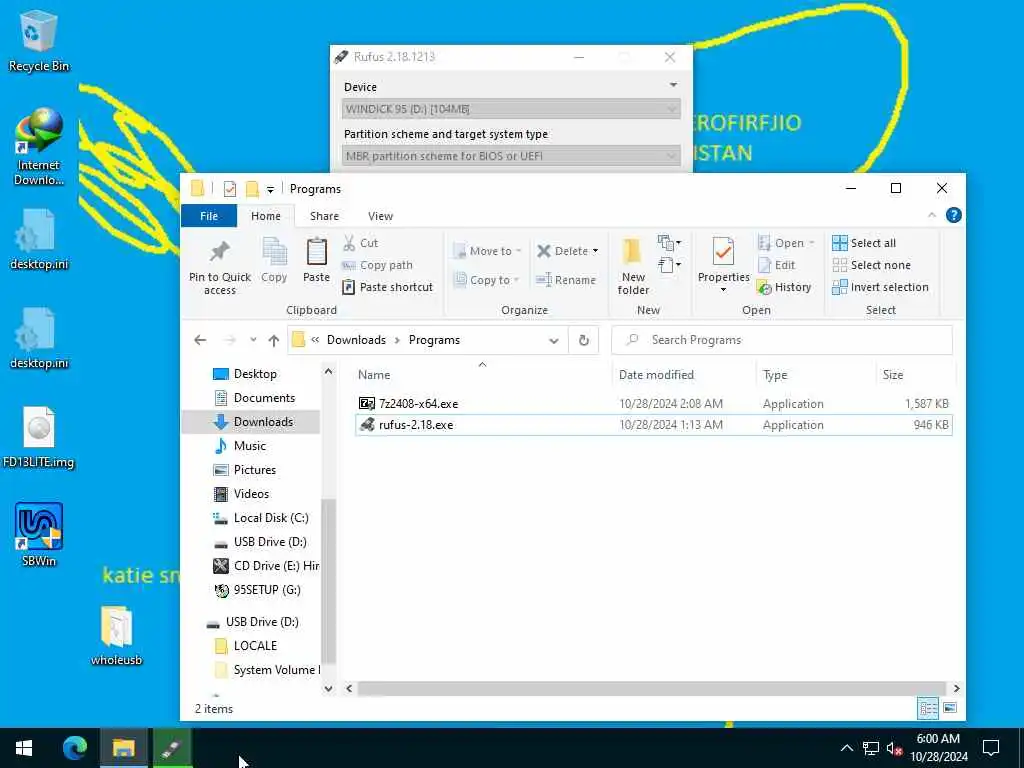Open Microsoft Edge from taskbar
Viewport: 1024px width, 768px height.
pos(74,748)
